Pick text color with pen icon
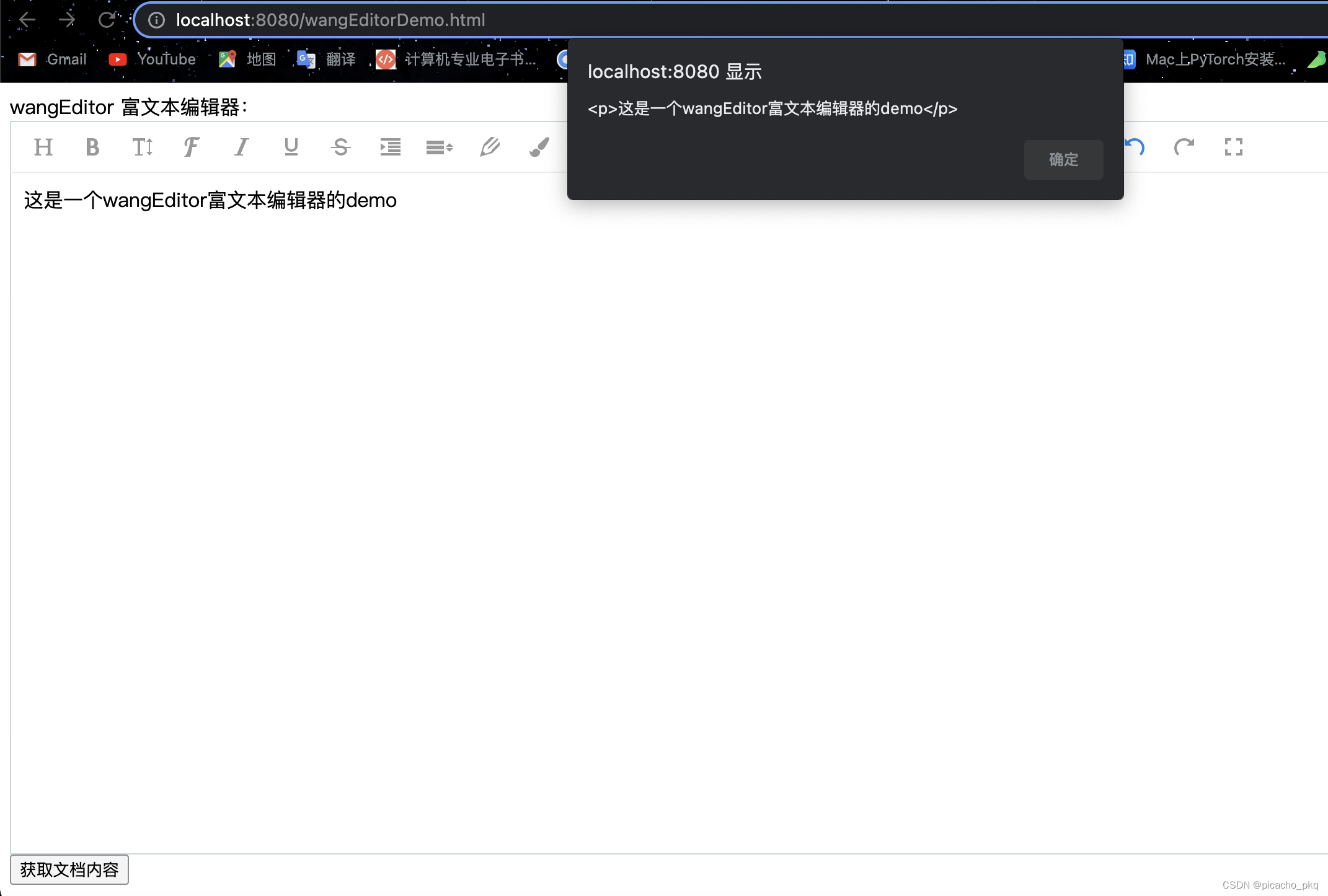The width and height of the screenshot is (1328, 896). coord(489,147)
